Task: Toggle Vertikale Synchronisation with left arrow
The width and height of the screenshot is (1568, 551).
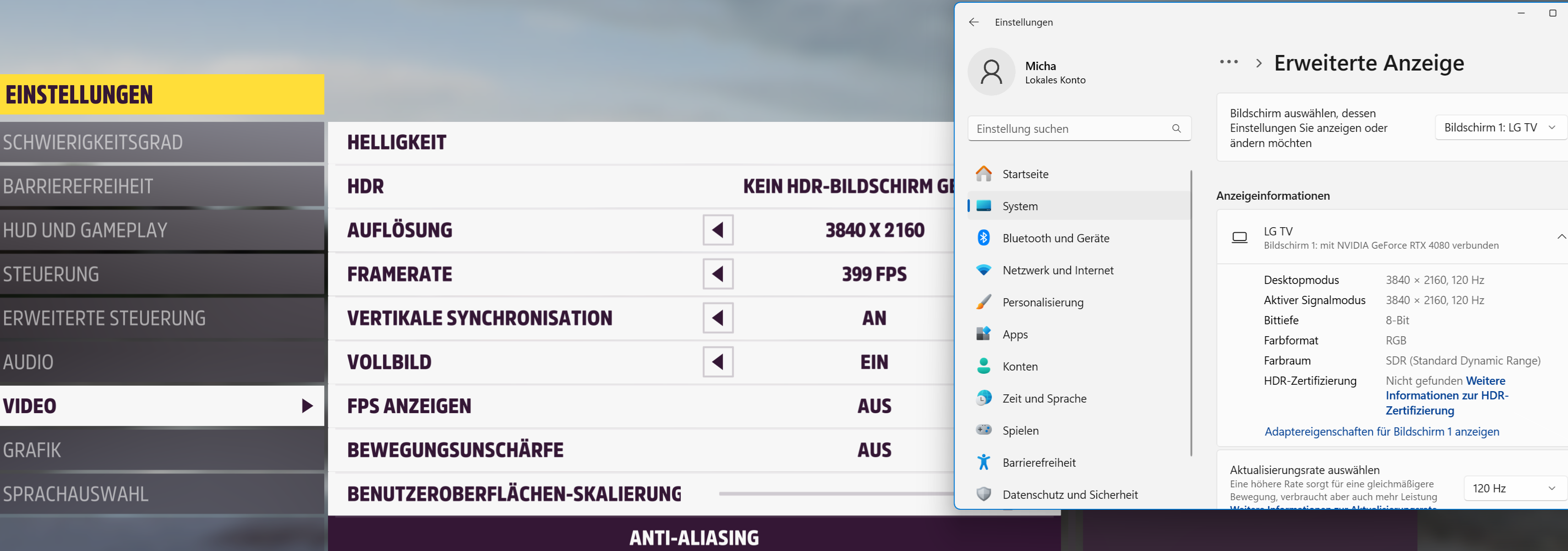Action: 718,318
